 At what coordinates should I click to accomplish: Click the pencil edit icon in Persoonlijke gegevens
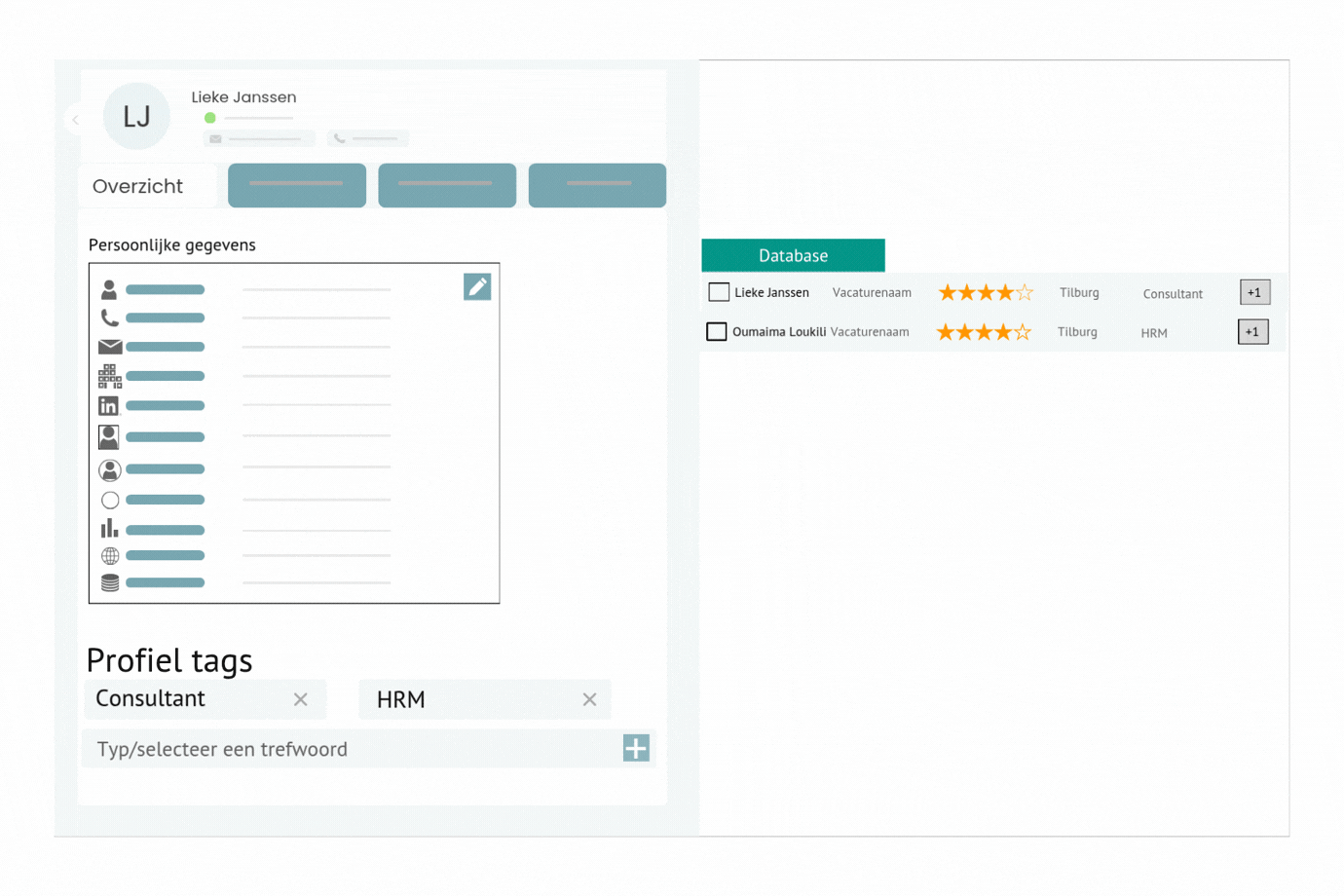click(x=477, y=287)
